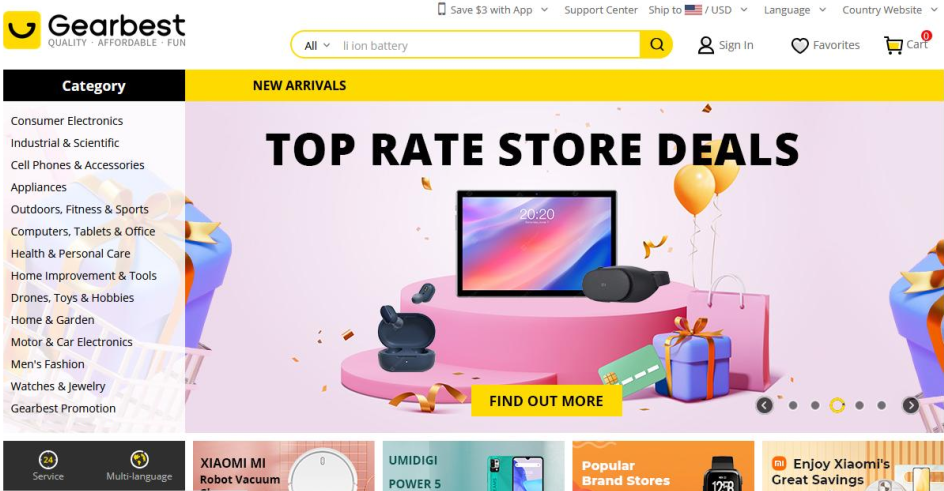
Task: Advance to next banner slide arrow
Action: pyautogui.click(x=910, y=405)
